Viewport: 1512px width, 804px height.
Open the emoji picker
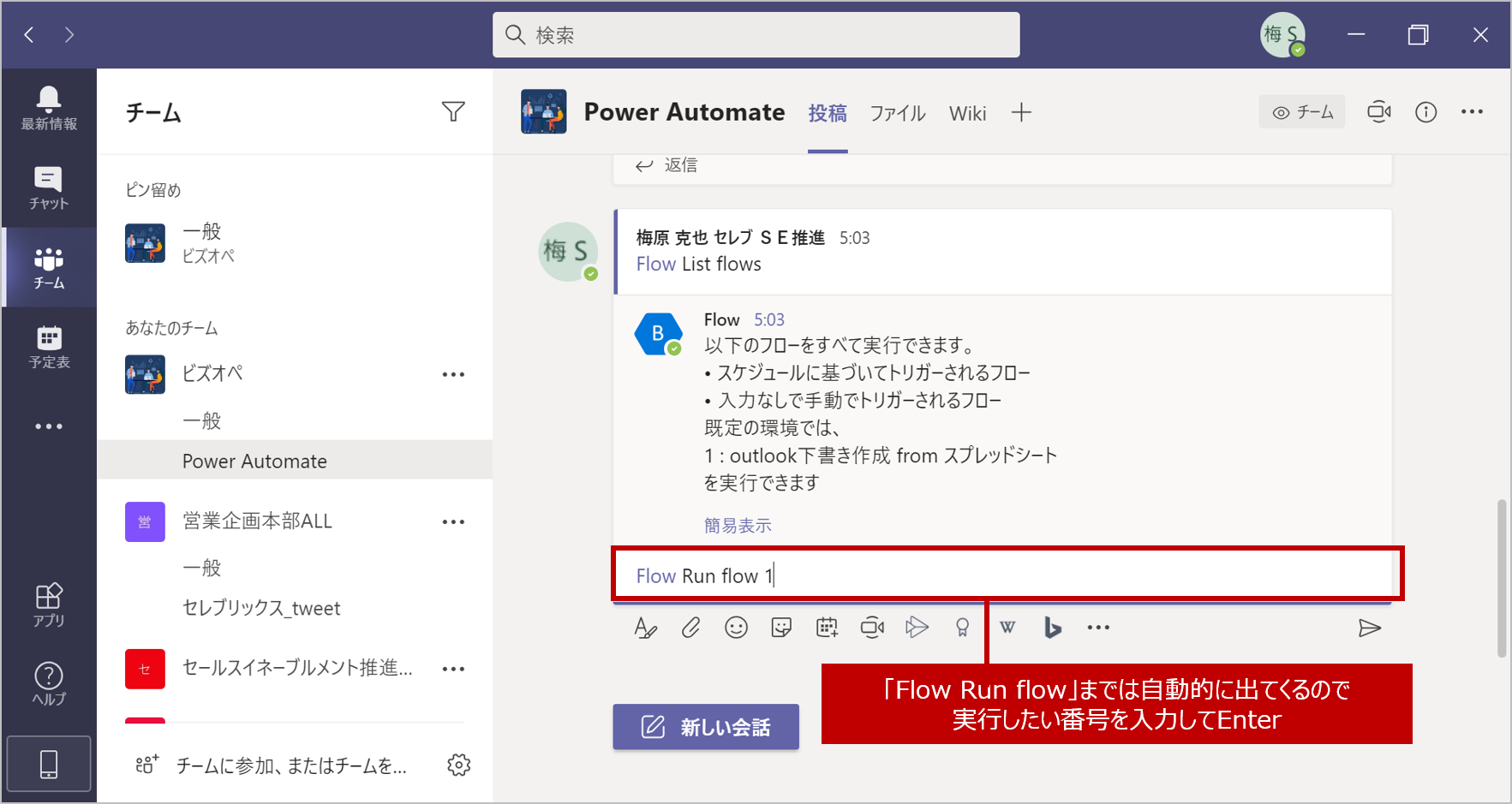tap(736, 627)
